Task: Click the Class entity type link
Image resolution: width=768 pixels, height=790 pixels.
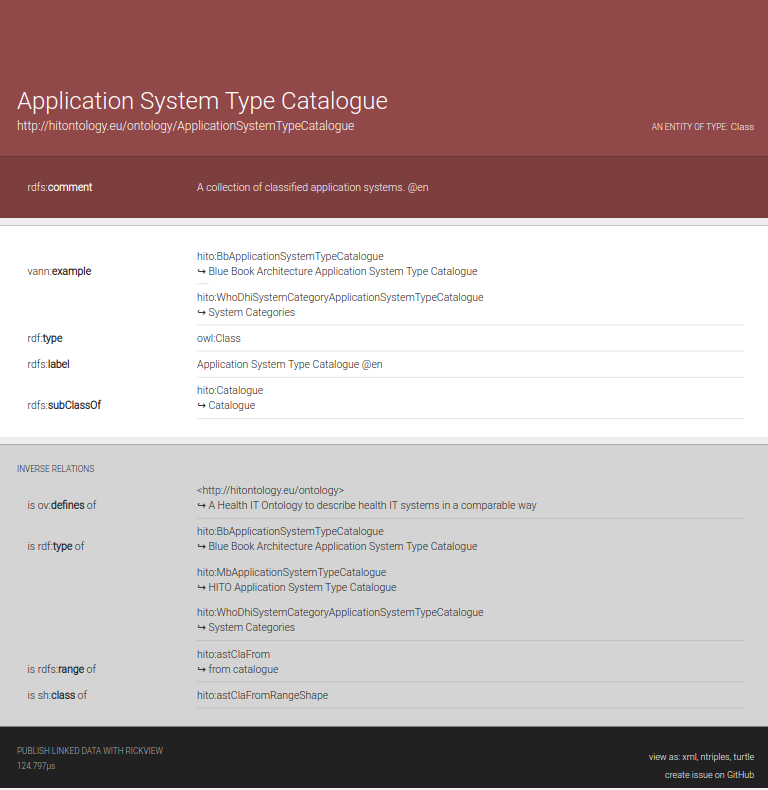Action: (x=742, y=127)
